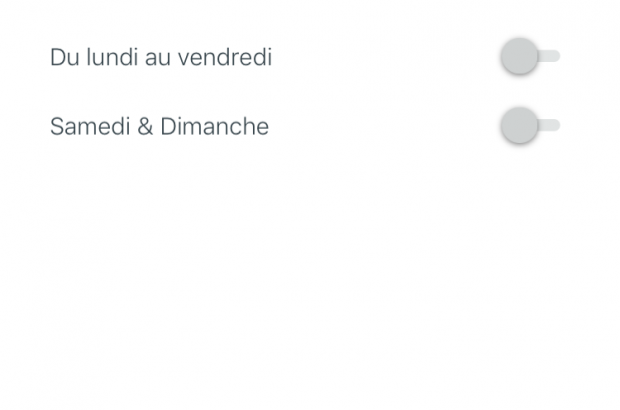This screenshot has width=620, height=410.
Task: Turn on the Samedi & Dimanche switch
Action: tap(529, 126)
